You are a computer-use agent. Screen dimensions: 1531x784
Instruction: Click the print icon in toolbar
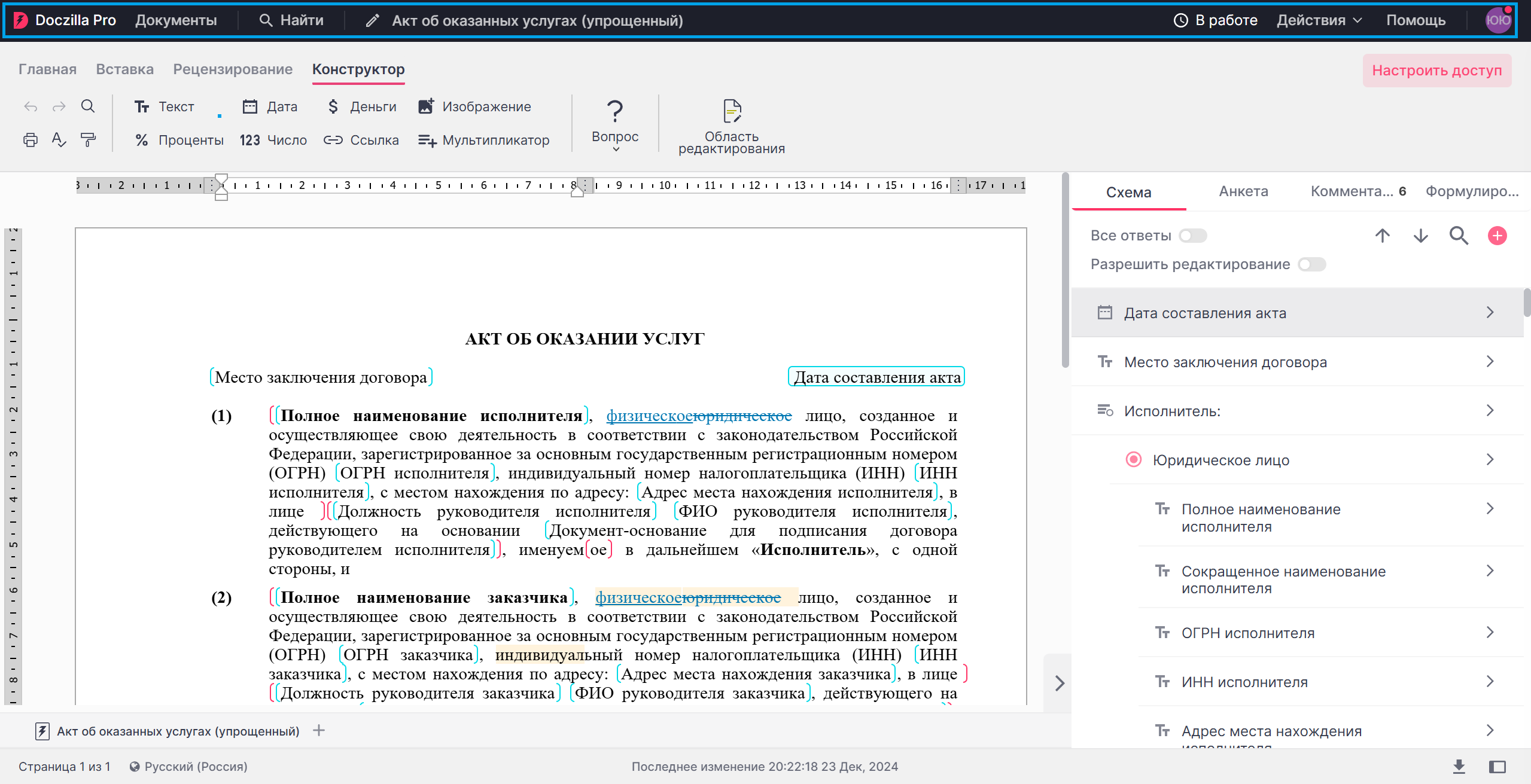coord(30,140)
